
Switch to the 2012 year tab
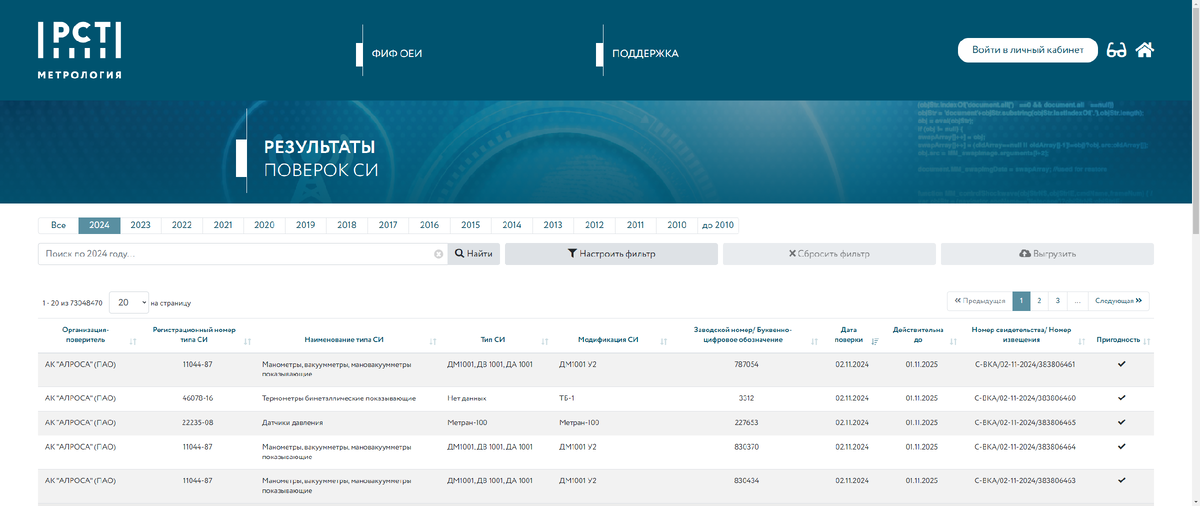click(594, 225)
